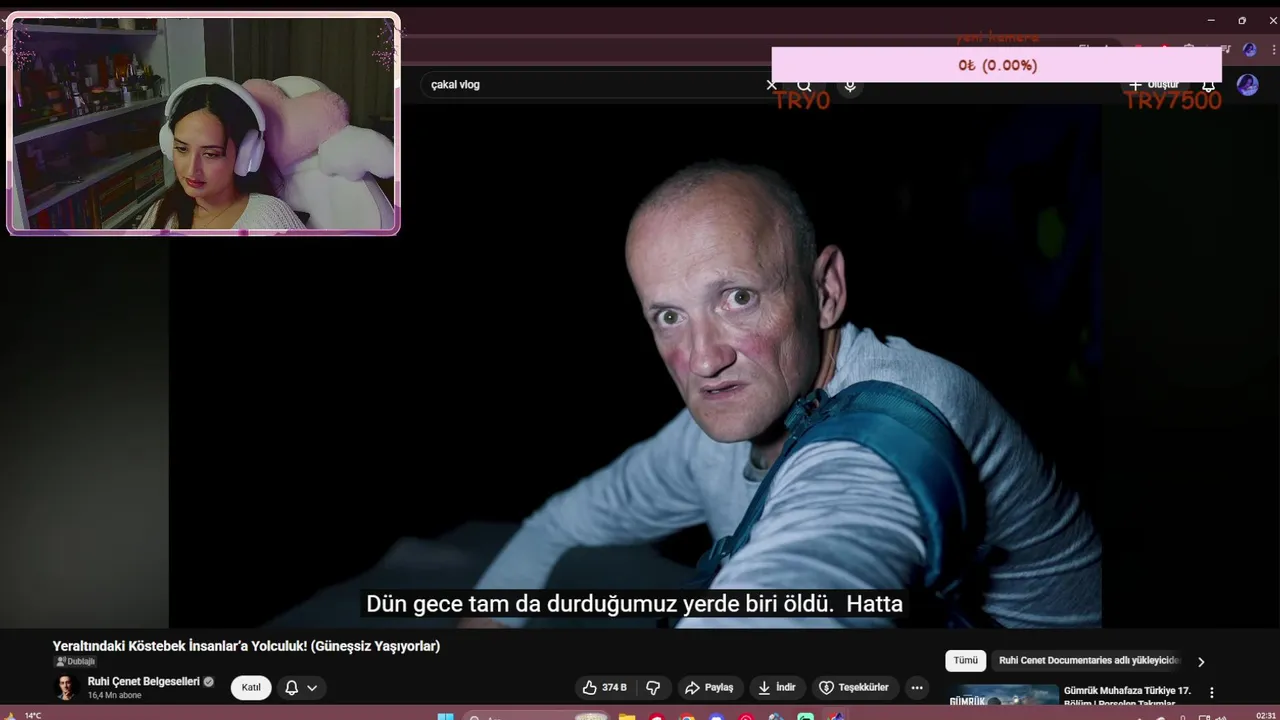Viewport: 1280px width, 720px height.
Task: Expand the notification bell dropdown
Action: pyautogui.click(x=301, y=687)
